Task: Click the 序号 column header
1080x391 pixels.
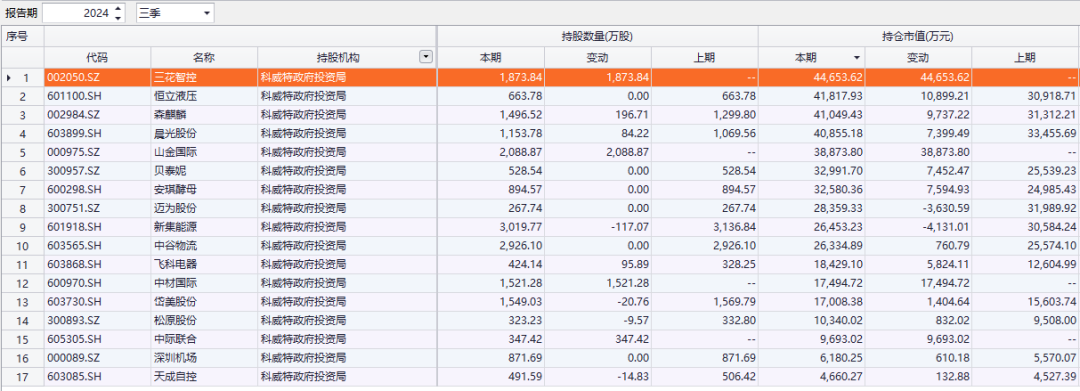Action: point(16,36)
